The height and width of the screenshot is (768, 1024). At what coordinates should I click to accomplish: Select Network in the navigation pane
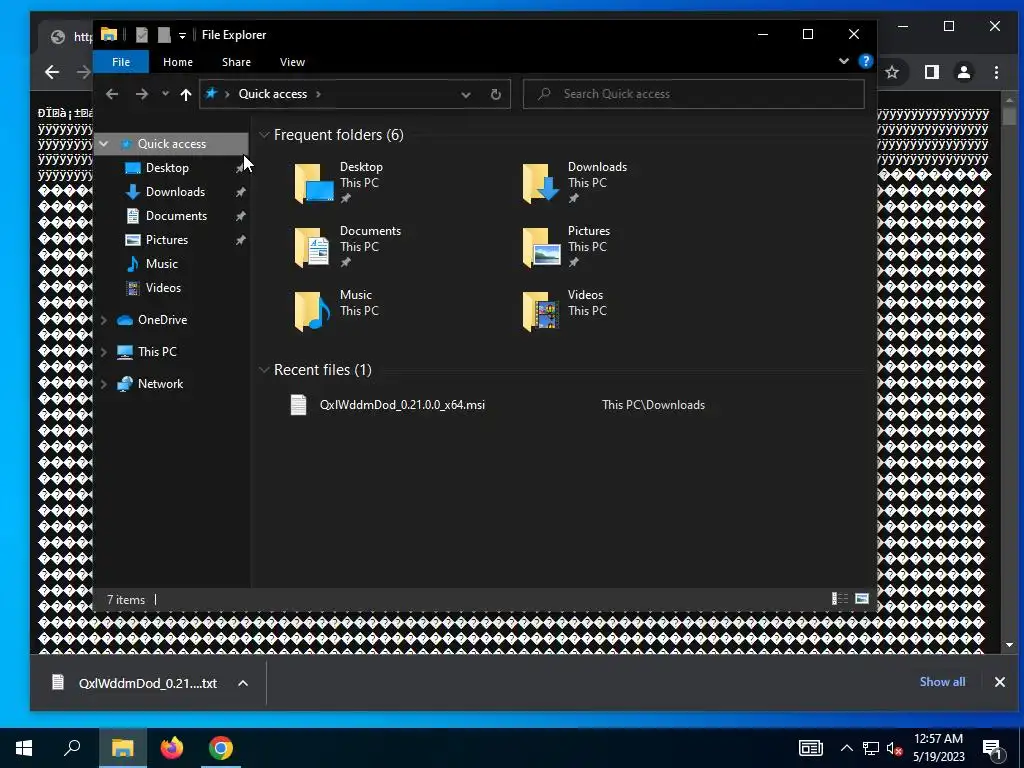[x=160, y=384]
